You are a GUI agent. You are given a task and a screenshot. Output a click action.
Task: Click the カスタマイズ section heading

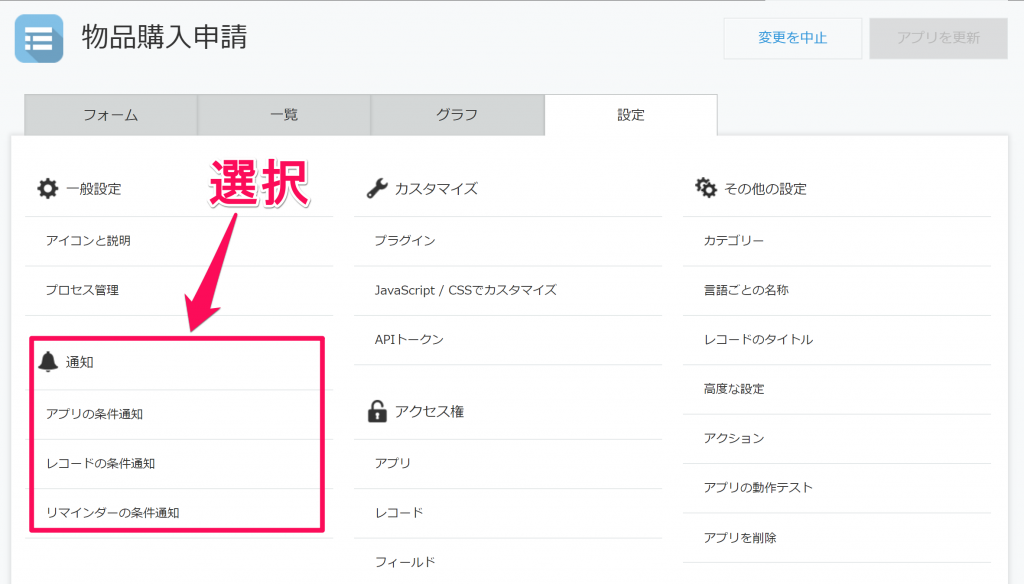[x=436, y=189]
